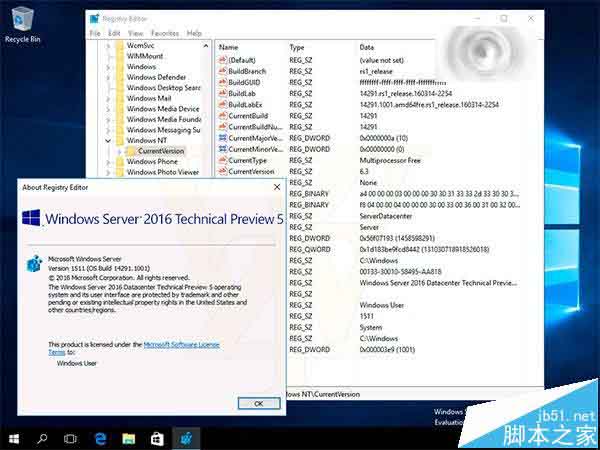Open File Explorer from taskbar

[x=129, y=439]
